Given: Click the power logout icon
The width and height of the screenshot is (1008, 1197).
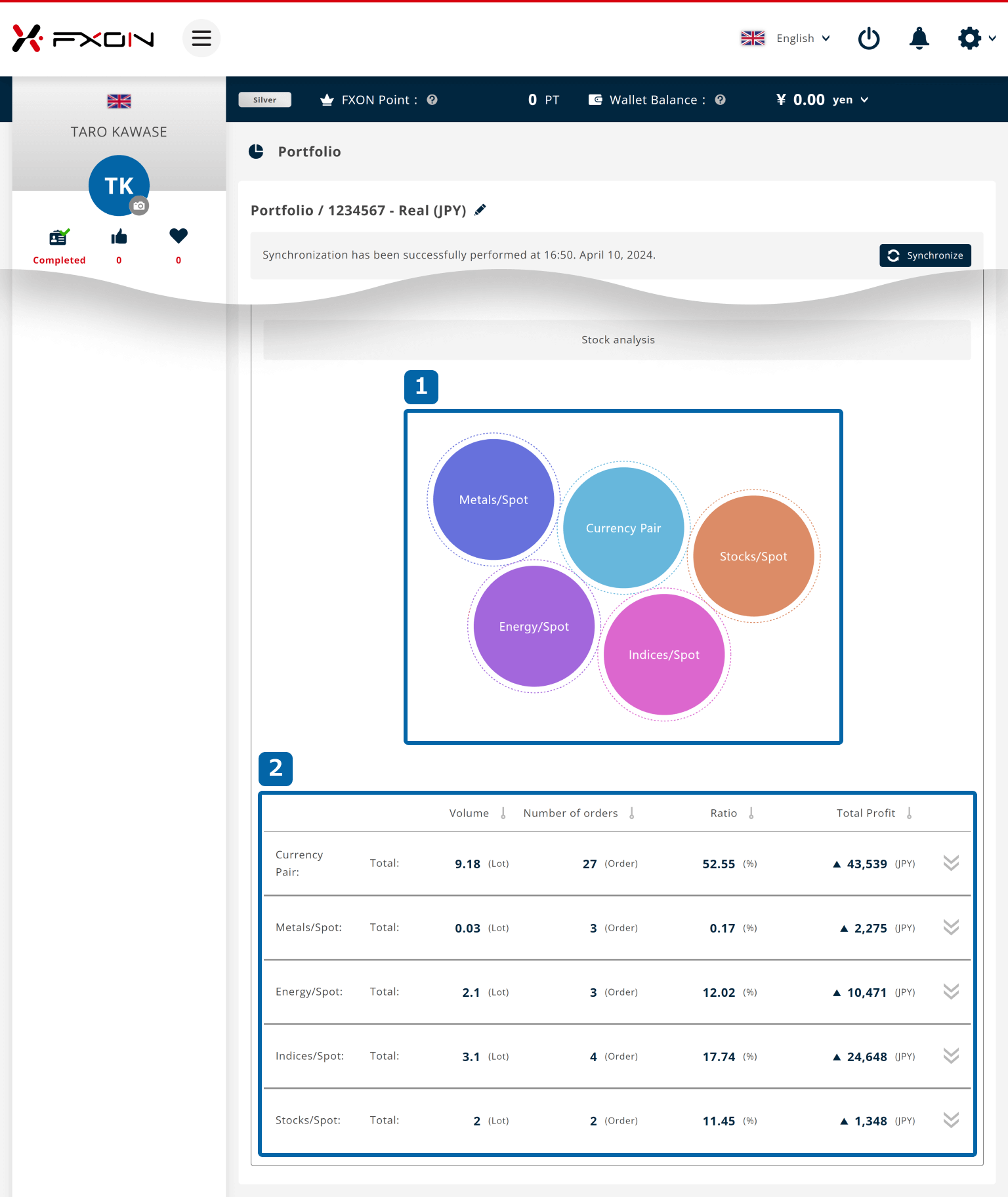Looking at the screenshot, I should (869, 38).
